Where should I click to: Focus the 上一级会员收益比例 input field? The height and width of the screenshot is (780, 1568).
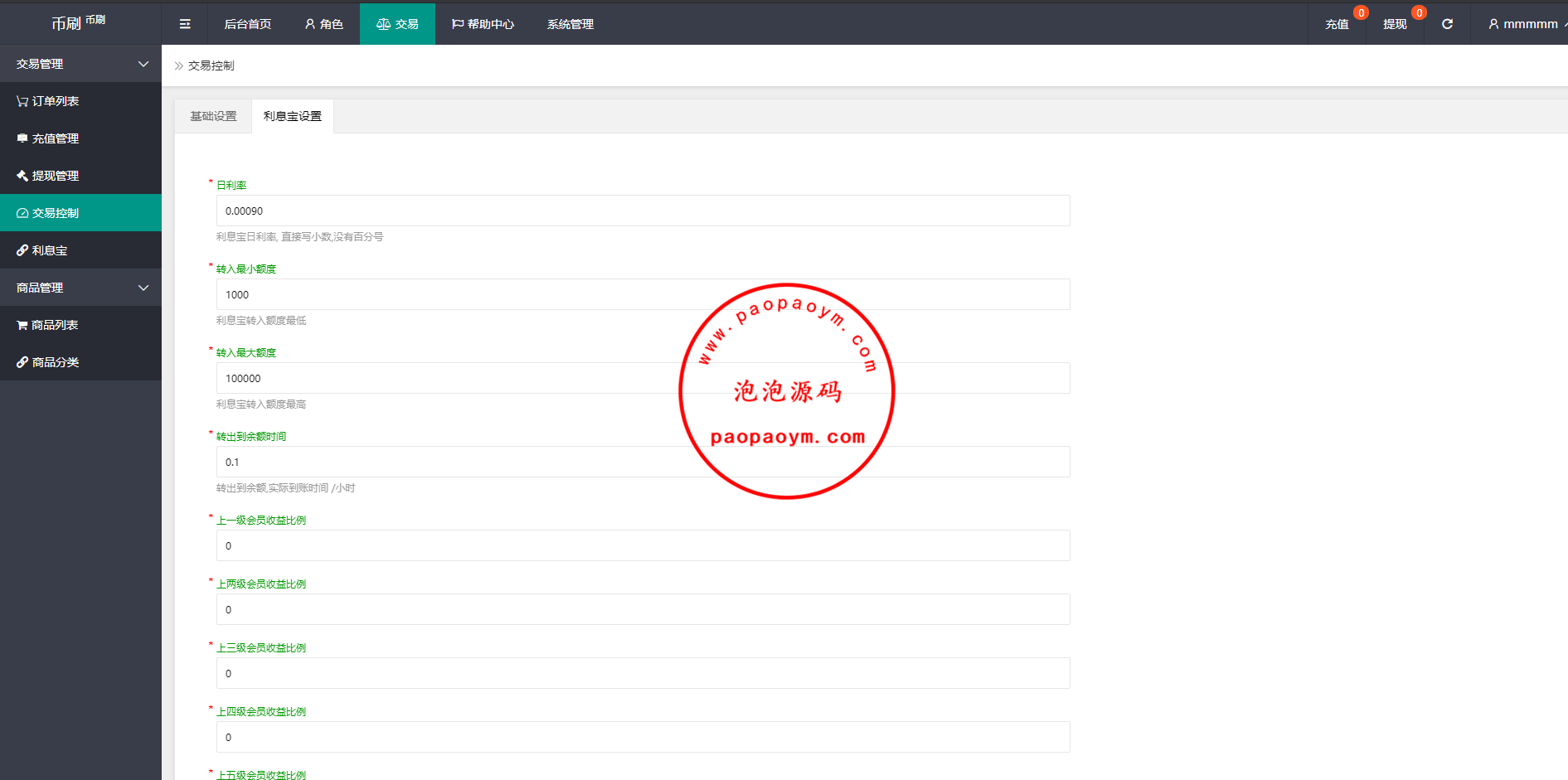tap(643, 545)
